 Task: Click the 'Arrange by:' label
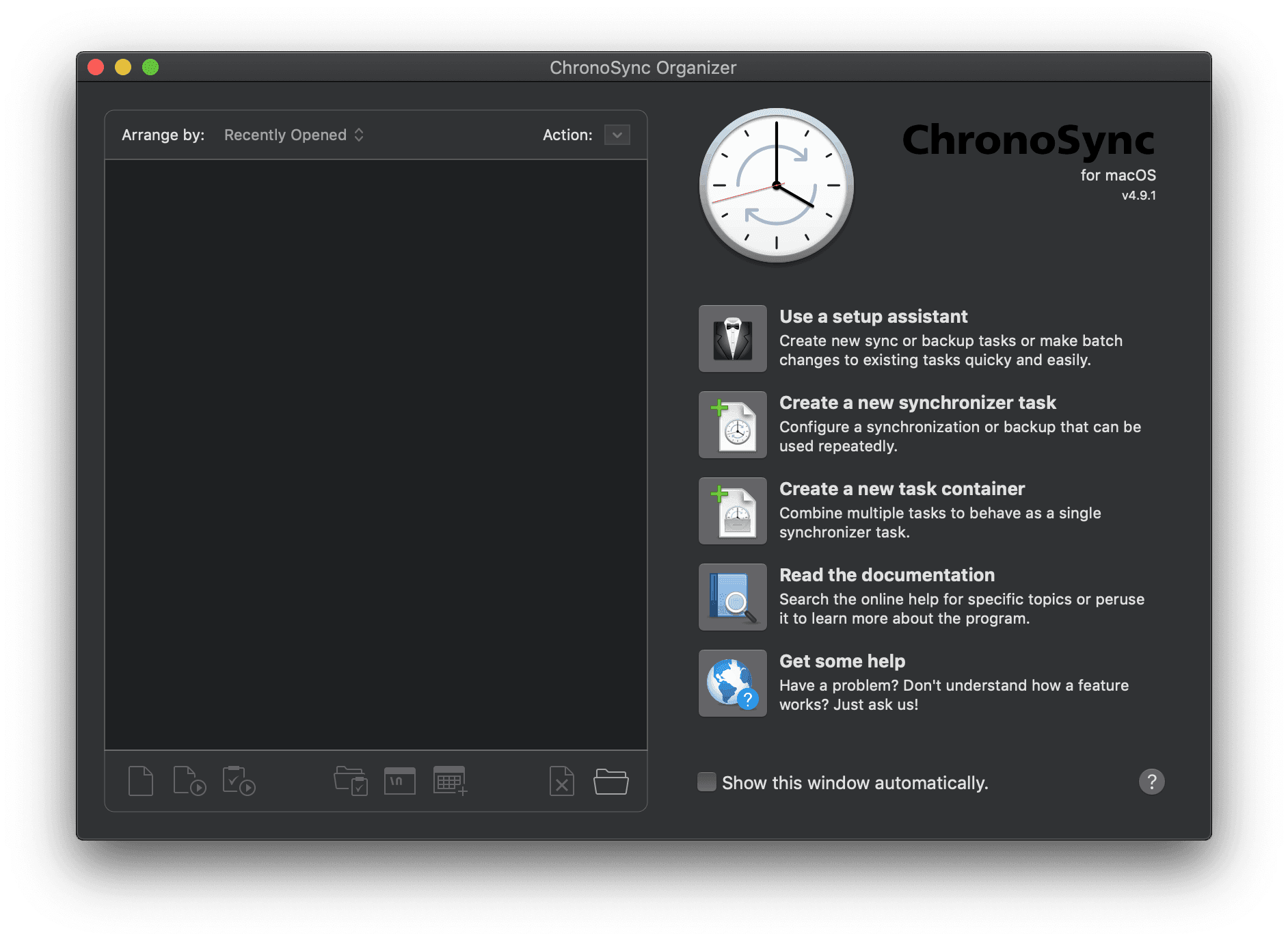pyautogui.click(x=163, y=135)
